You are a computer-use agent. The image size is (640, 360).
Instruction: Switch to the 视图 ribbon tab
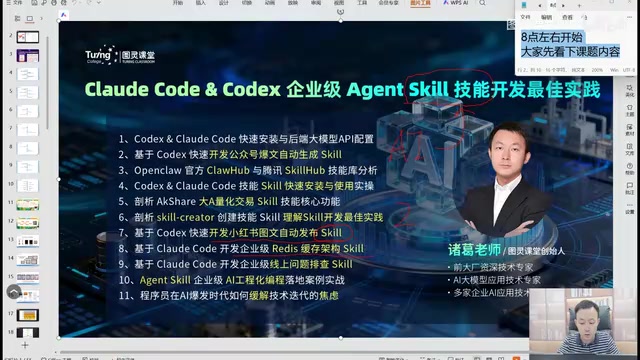pos(339,2)
